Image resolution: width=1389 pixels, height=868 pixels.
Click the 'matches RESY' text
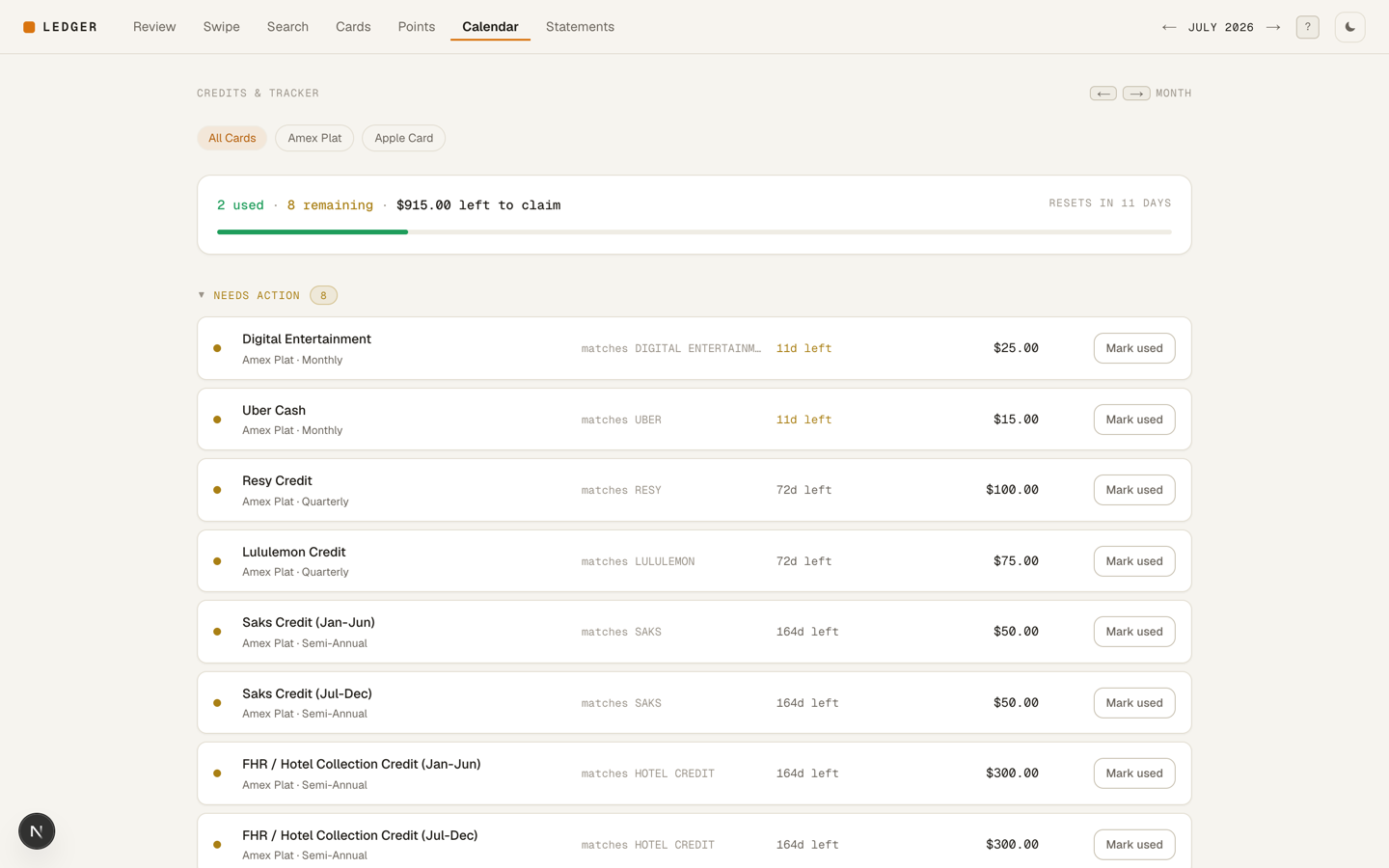click(621, 490)
